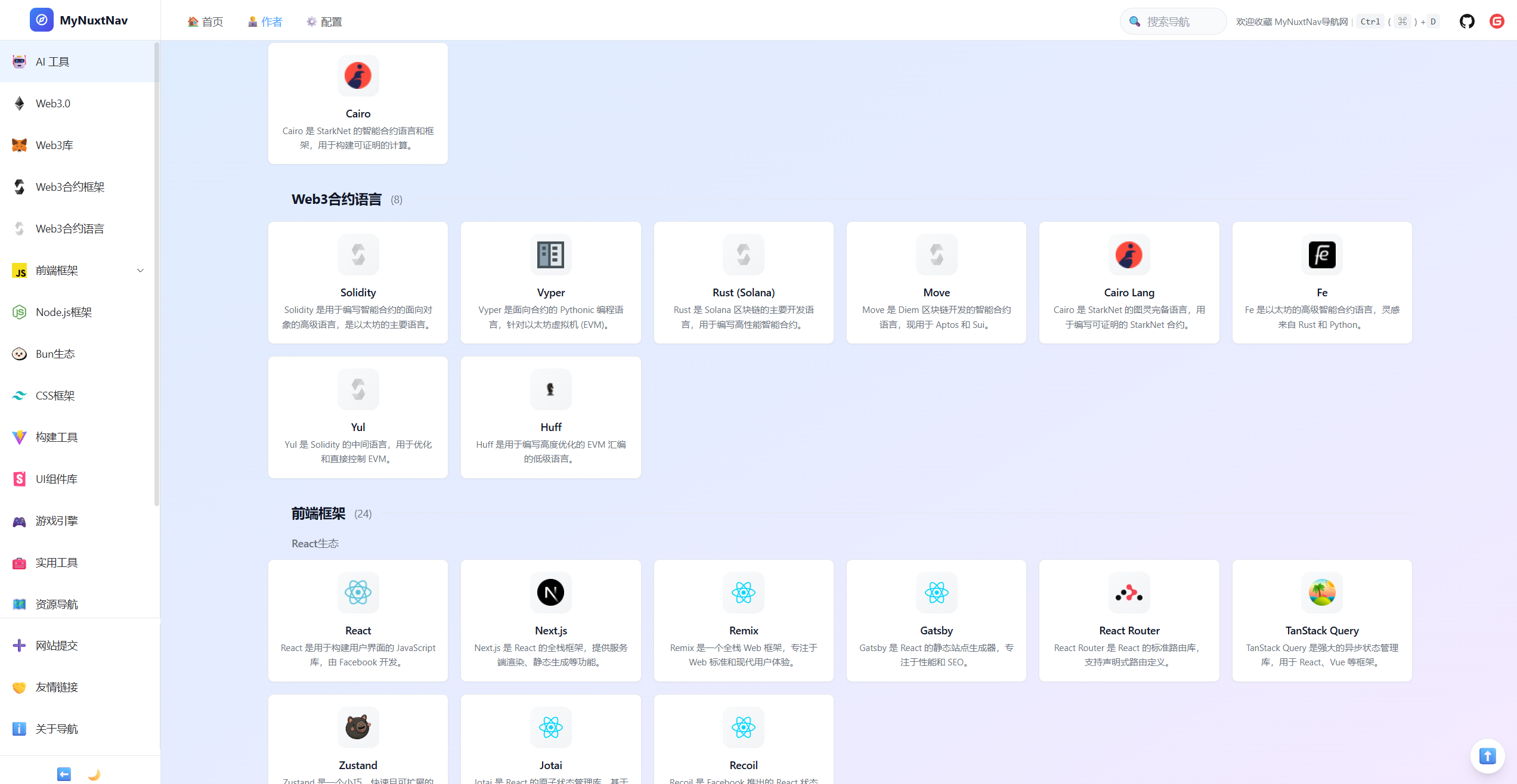Open the GitHub repository icon

coord(1467,21)
